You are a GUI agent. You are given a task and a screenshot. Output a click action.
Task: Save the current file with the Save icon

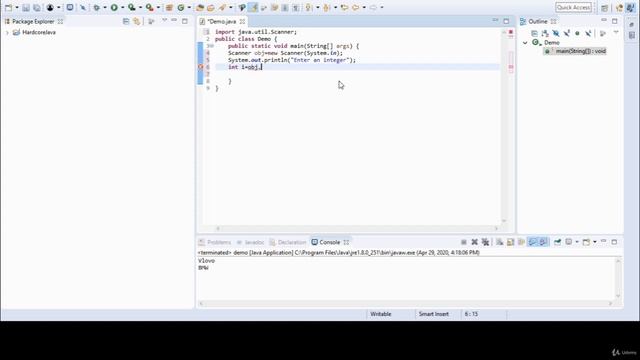[x=26, y=7]
